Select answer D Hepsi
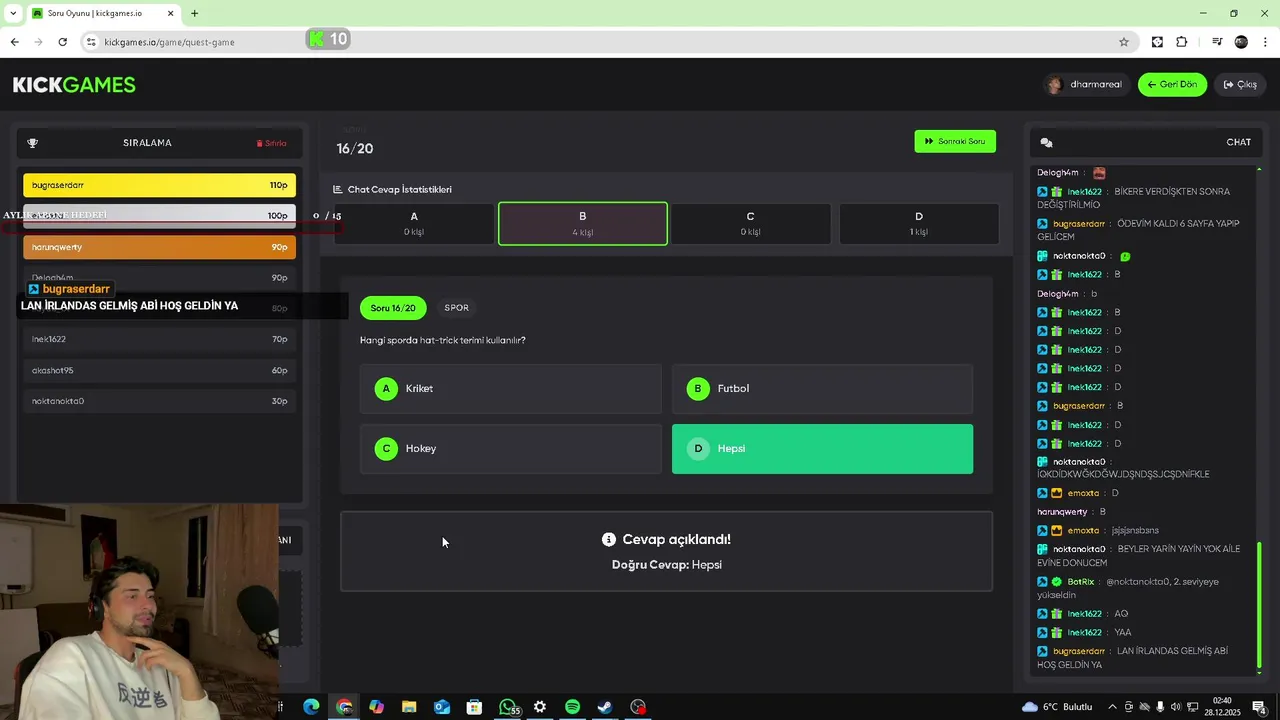Screen dimensions: 1280x720 822,449
